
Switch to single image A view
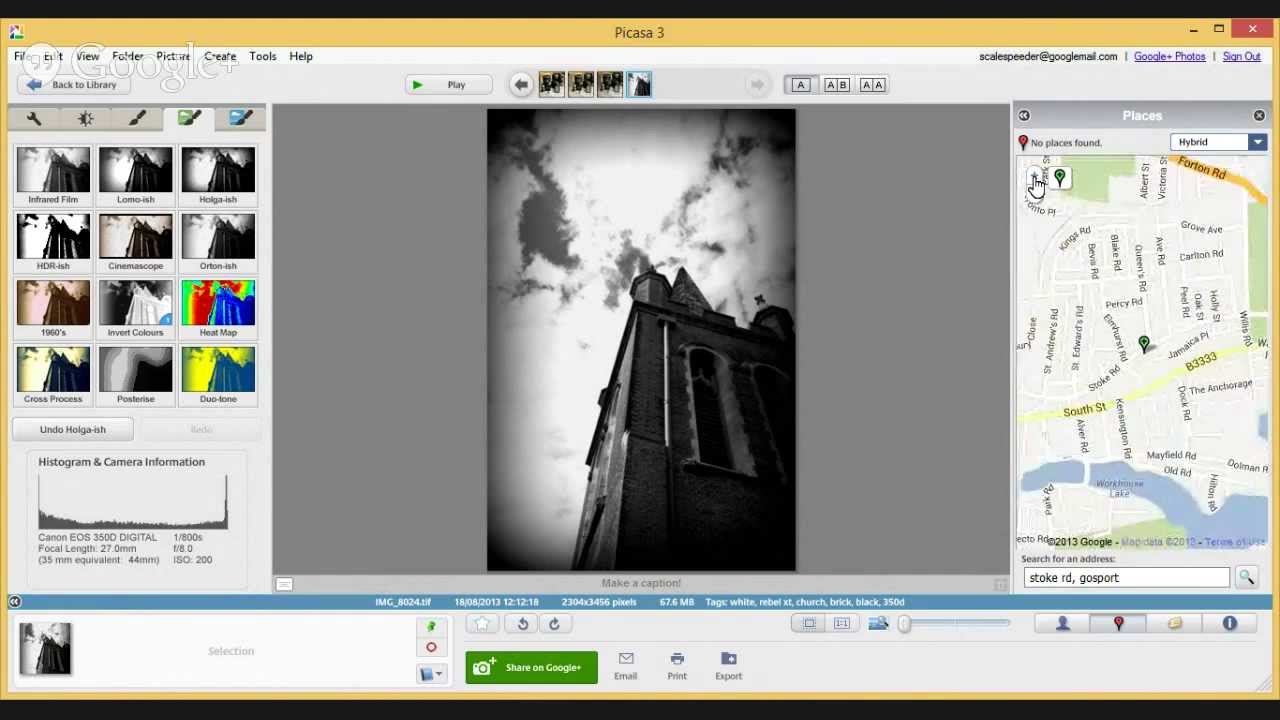[x=800, y=85]
